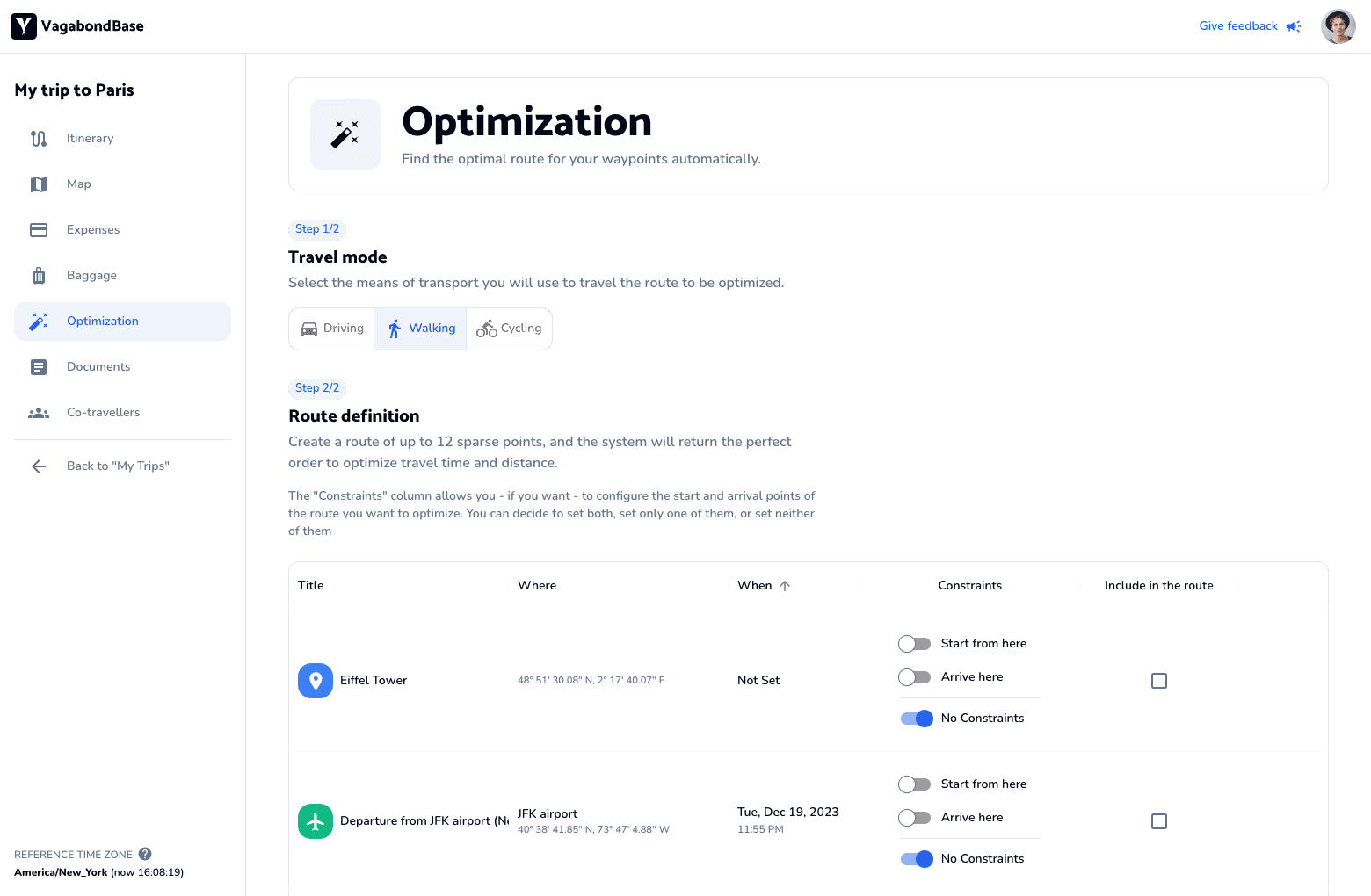Viewport: 1371px width, 896px height.
Task: Click the Baggage suitcase icon
Action: (x=39, y=276)
